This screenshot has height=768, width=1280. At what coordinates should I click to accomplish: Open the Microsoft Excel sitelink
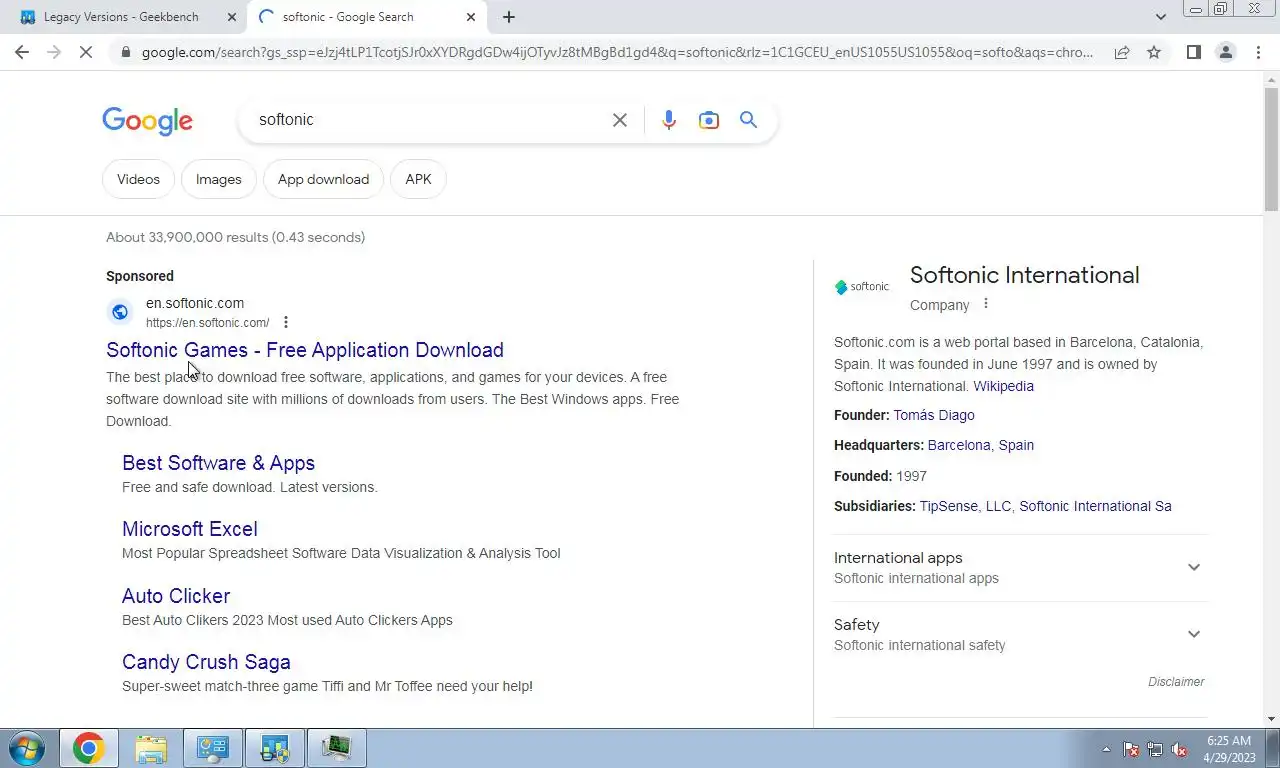[190, 529]
